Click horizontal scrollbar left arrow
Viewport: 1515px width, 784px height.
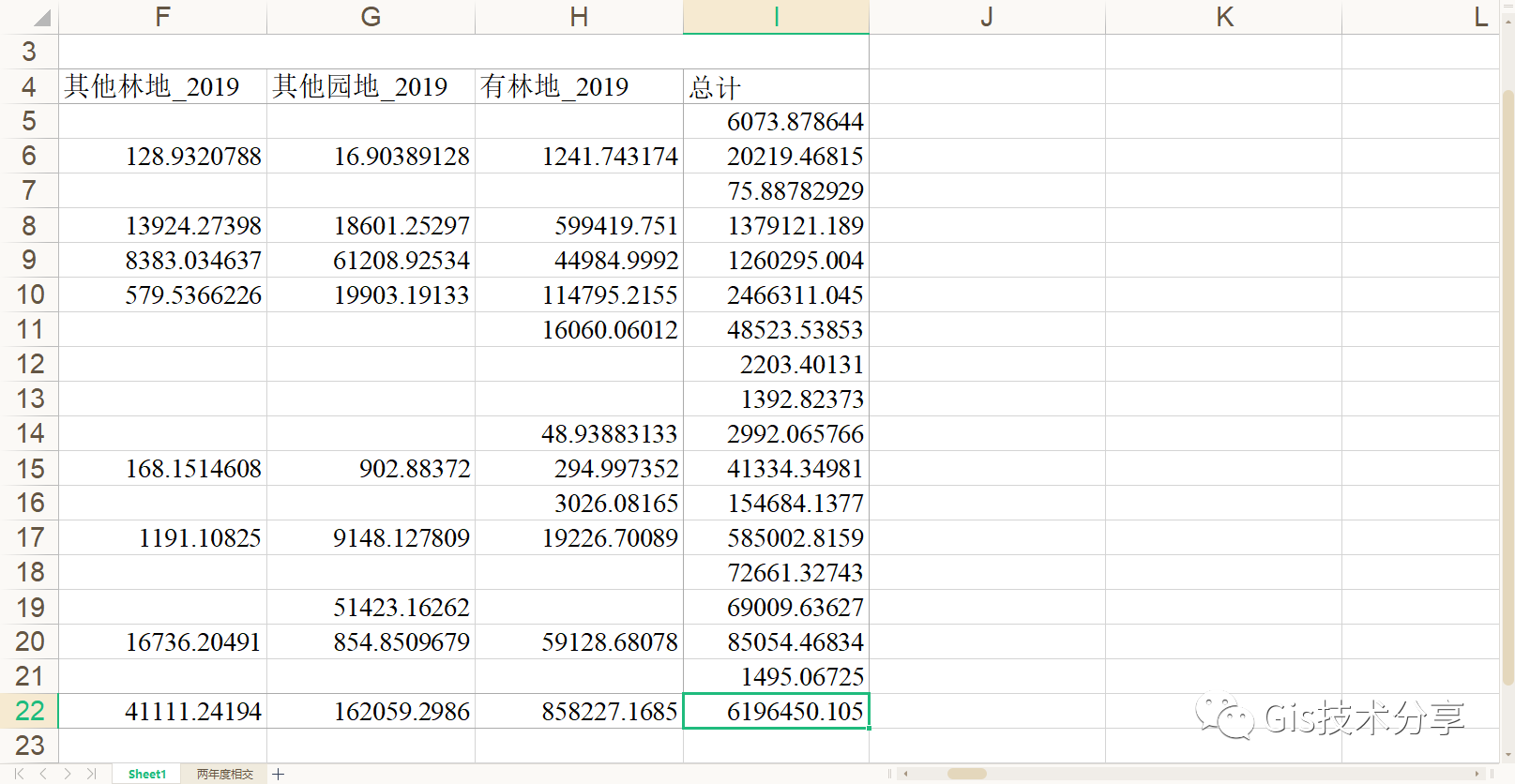click(905, 774)
